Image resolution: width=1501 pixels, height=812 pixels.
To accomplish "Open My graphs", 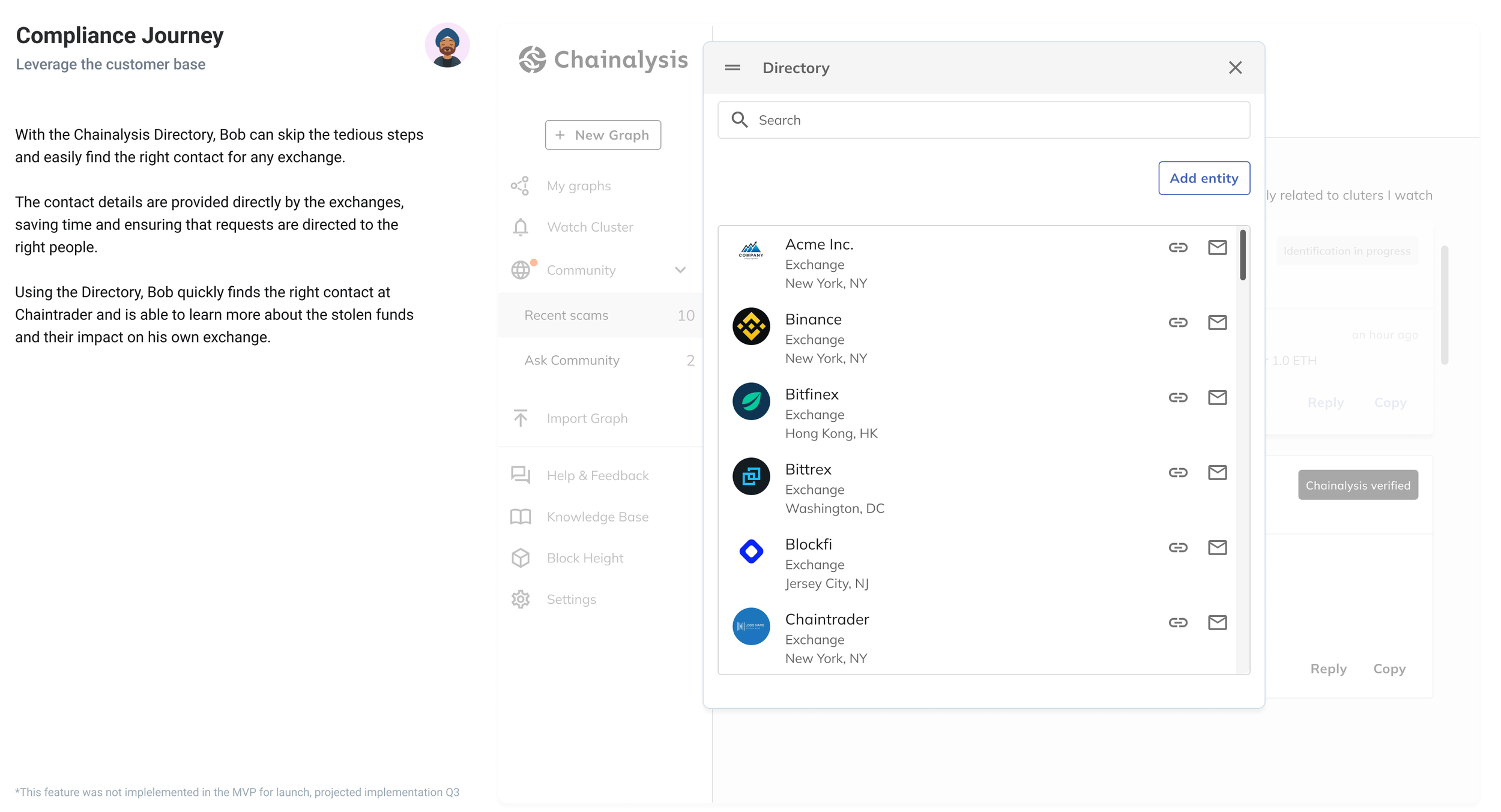I will (578, 186).
